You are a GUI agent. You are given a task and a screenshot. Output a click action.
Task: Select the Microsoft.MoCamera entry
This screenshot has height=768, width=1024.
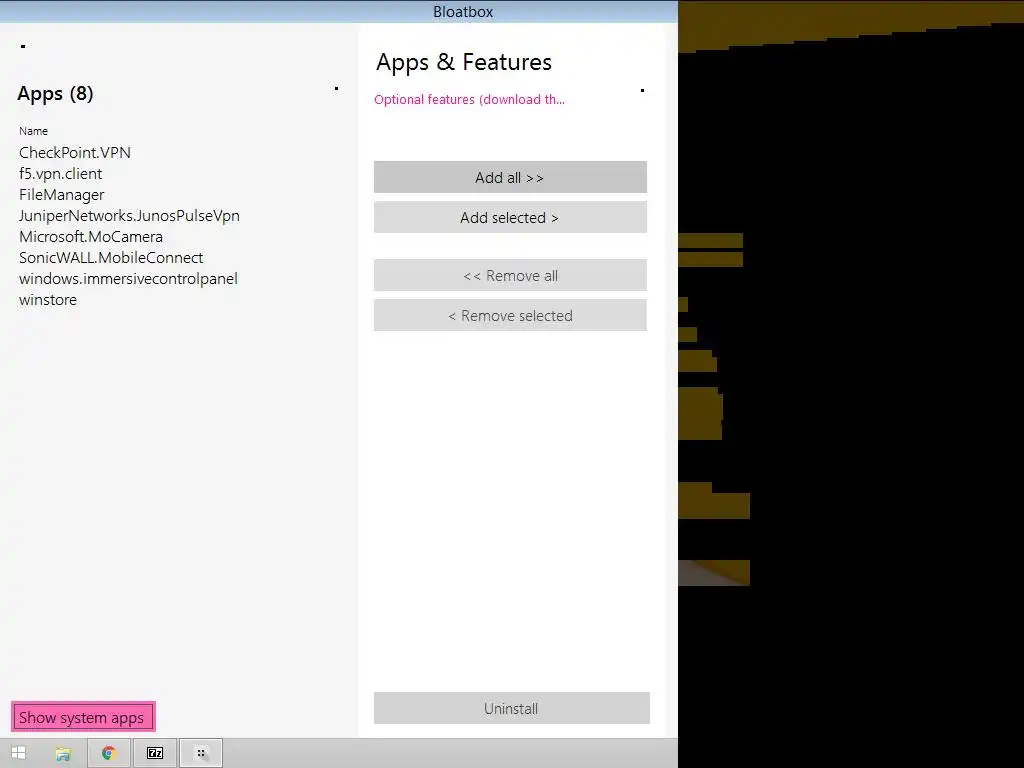91,236
